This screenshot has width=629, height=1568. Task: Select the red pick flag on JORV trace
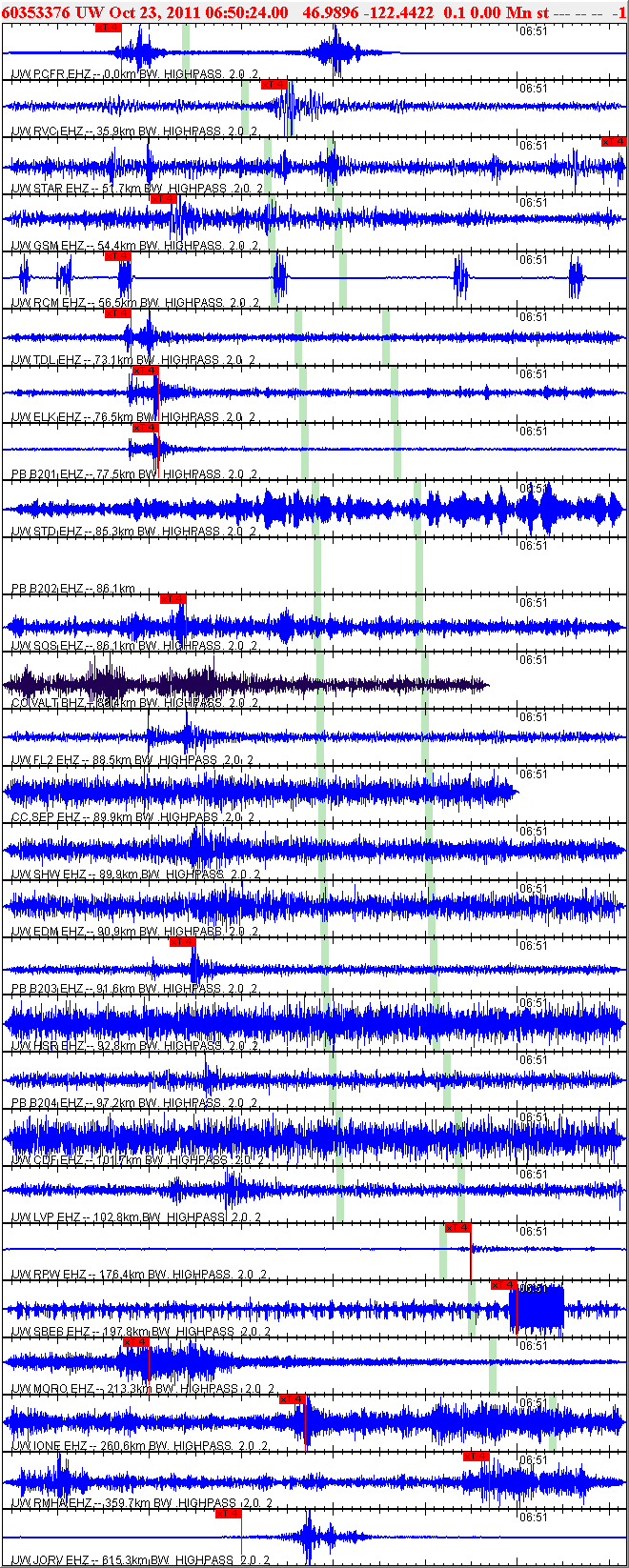click(x=229, y=1514)
